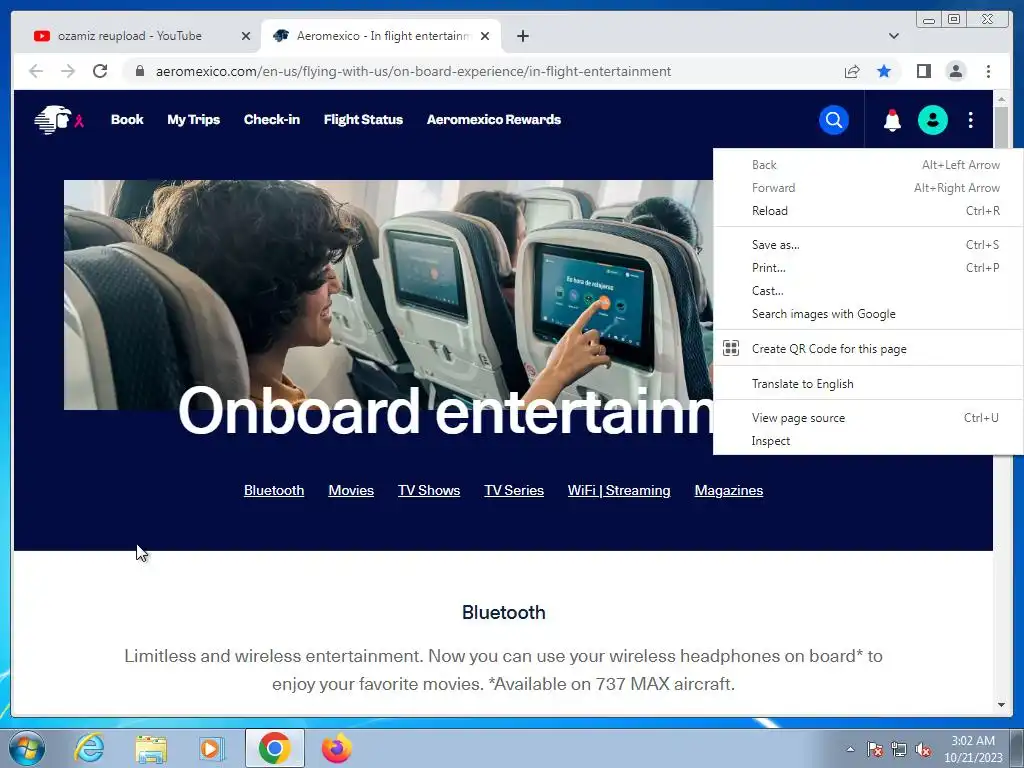The height and width of the screenshot is (768, 1024).
Task: Choose Search images with Google
Action: click(x=869, y=313)
